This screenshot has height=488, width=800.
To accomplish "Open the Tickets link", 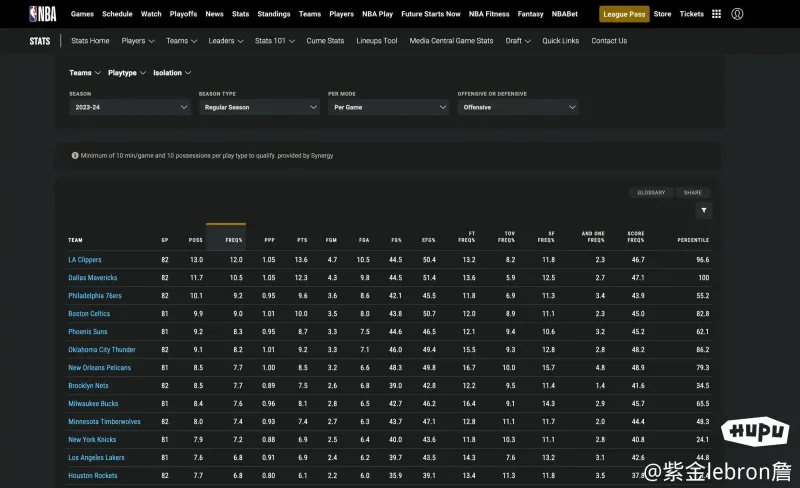I will click(x=691, y=14).
